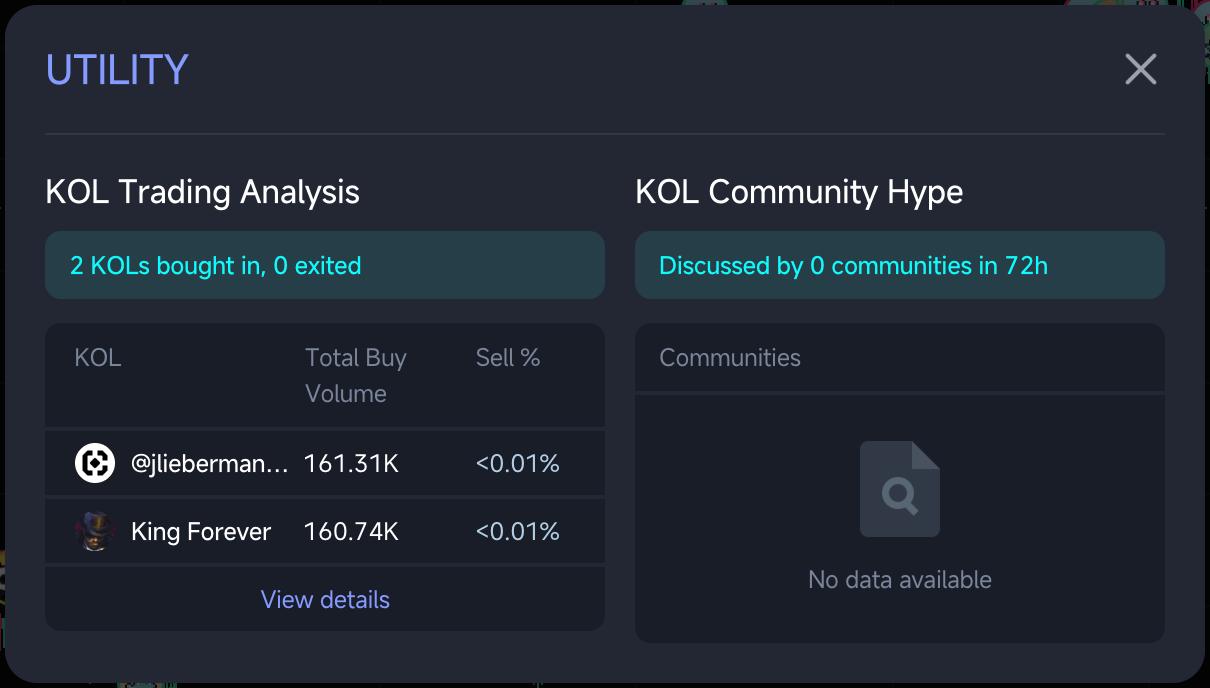The width and height of the screenshot is (1210, 688).
Task: Click the "No data available" text
Action: [x=899, y=579]
